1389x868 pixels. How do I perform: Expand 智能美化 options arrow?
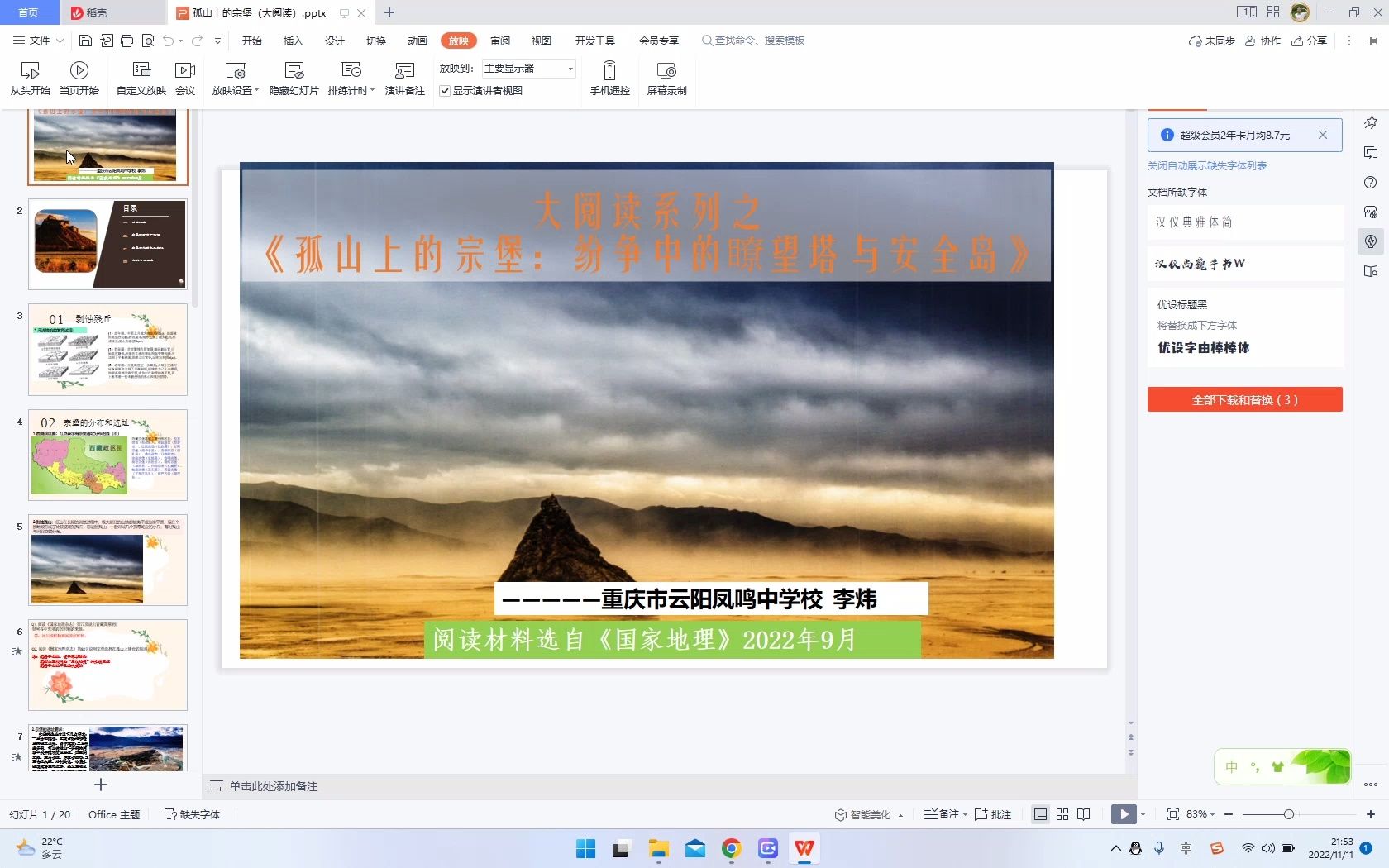(900, 815)
